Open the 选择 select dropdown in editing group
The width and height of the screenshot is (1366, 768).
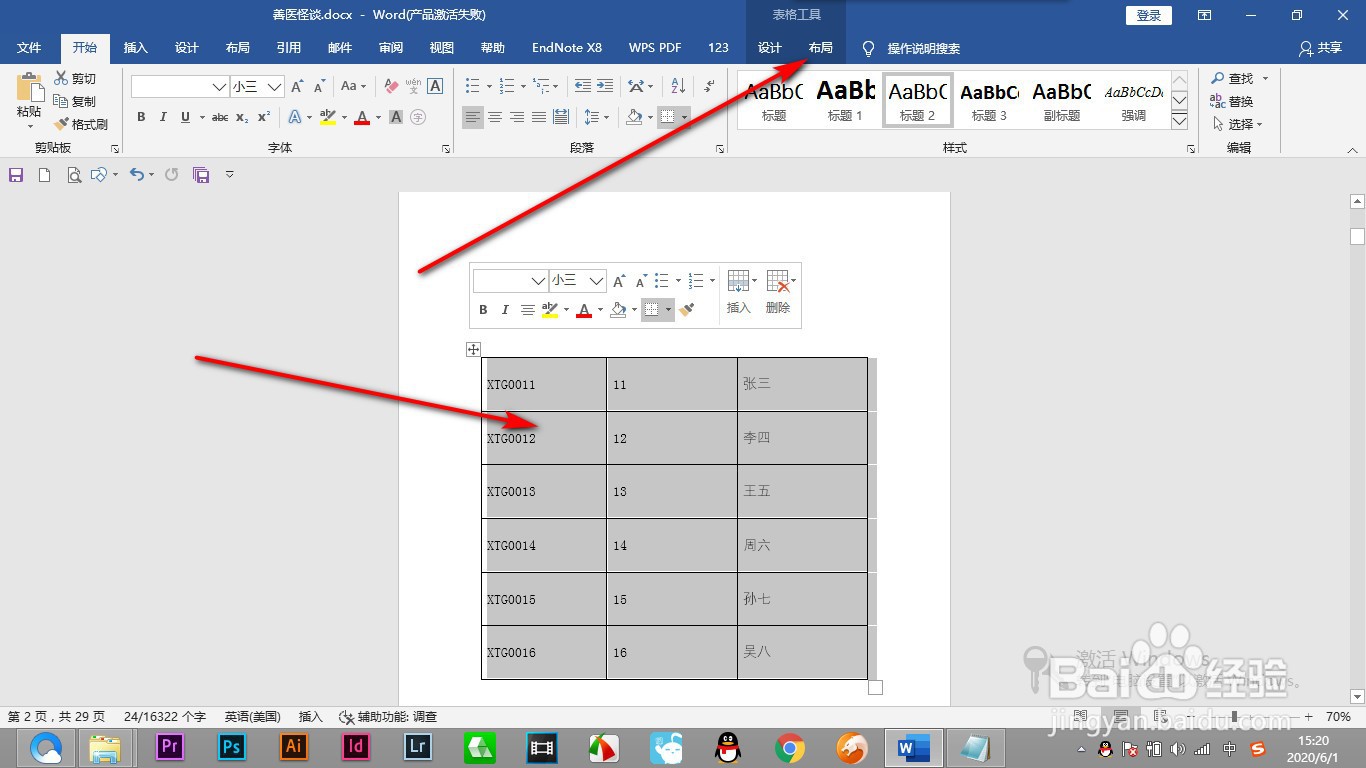(x=1239, y=124)
